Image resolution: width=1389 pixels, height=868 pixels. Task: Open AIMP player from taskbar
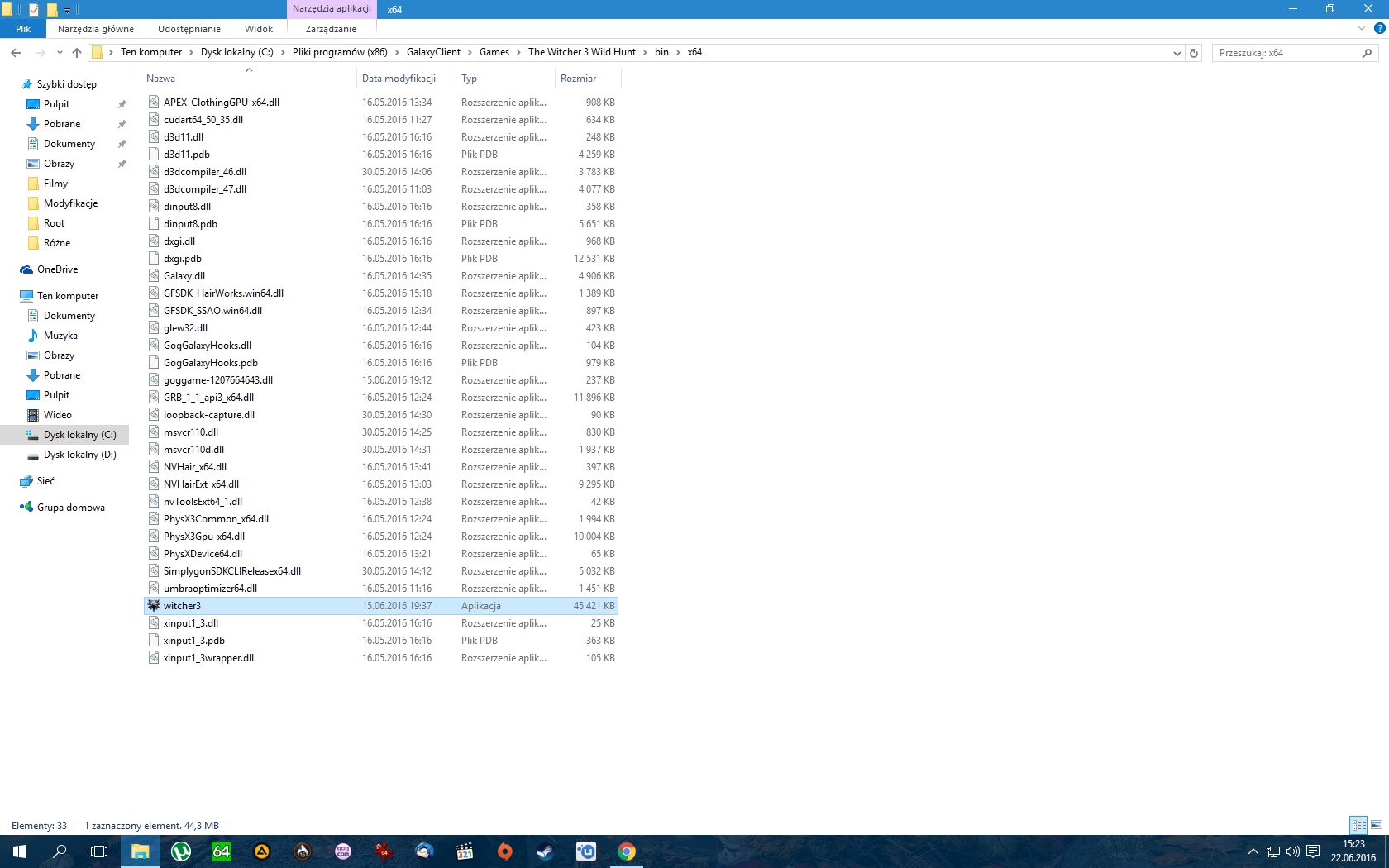pyautogui.click(x=262, y=851)
